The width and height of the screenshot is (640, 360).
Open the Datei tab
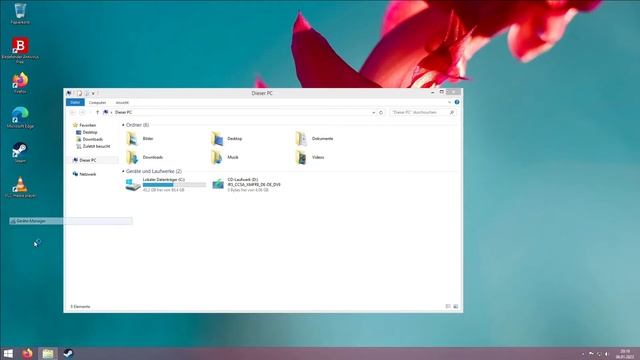pyautogui.click(x=75, y=102)
